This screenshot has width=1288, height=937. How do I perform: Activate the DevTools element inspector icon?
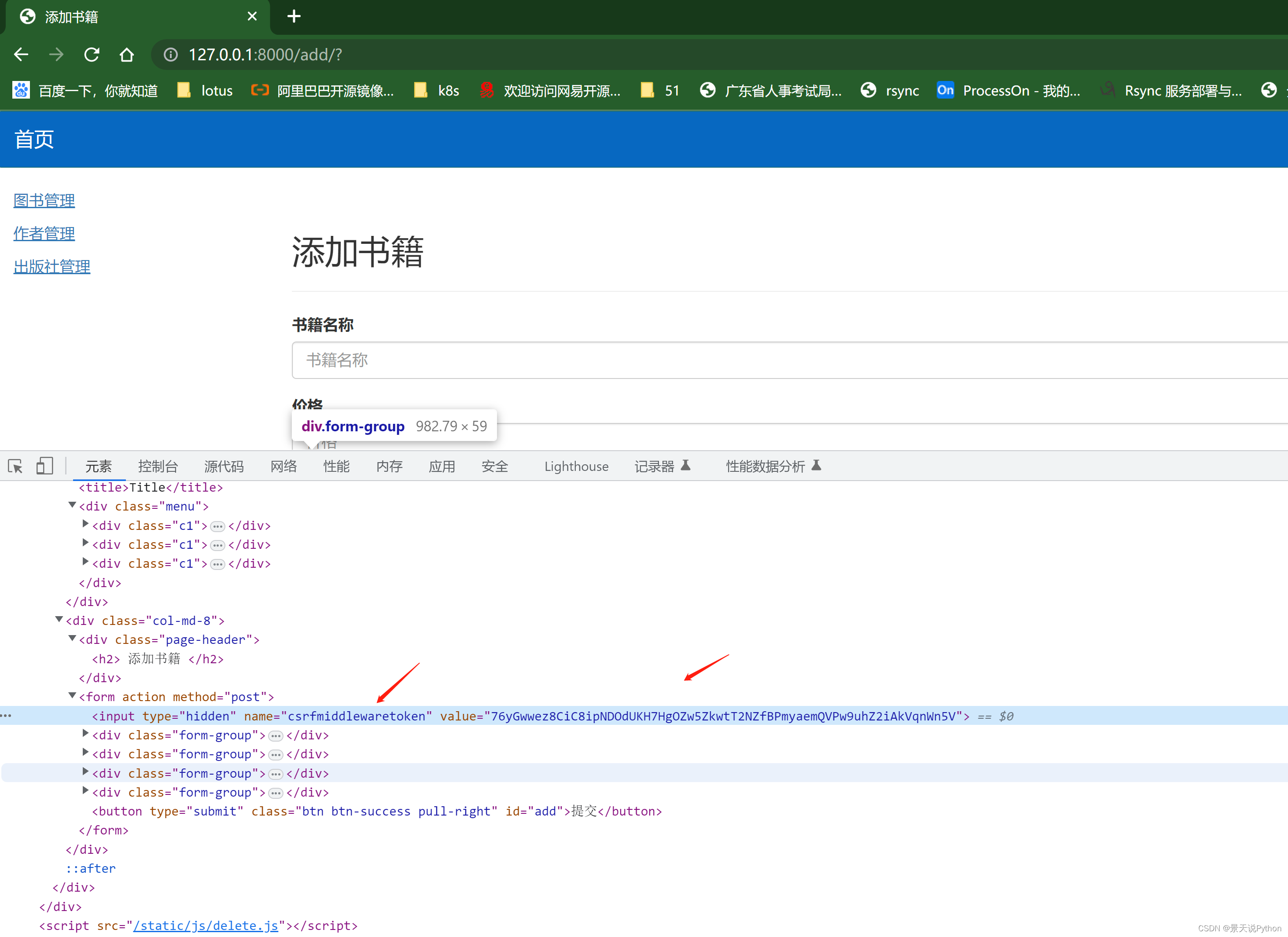pos(15,466)
